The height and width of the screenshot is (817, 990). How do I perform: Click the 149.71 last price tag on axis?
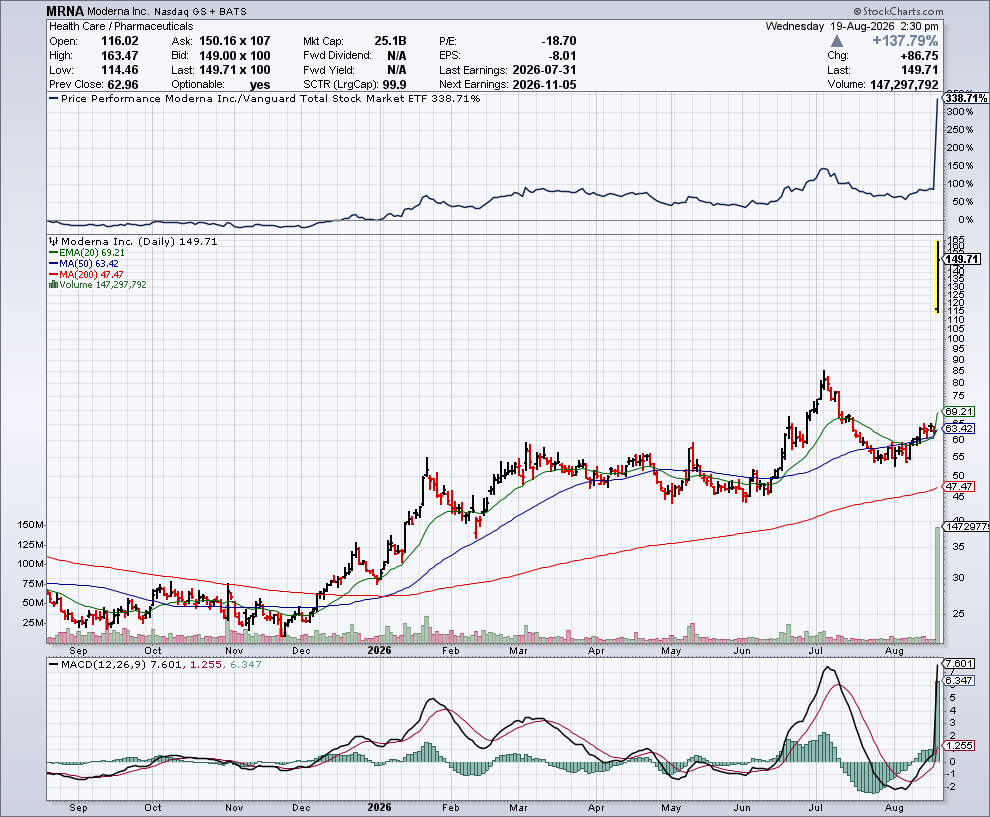(962, 259)
